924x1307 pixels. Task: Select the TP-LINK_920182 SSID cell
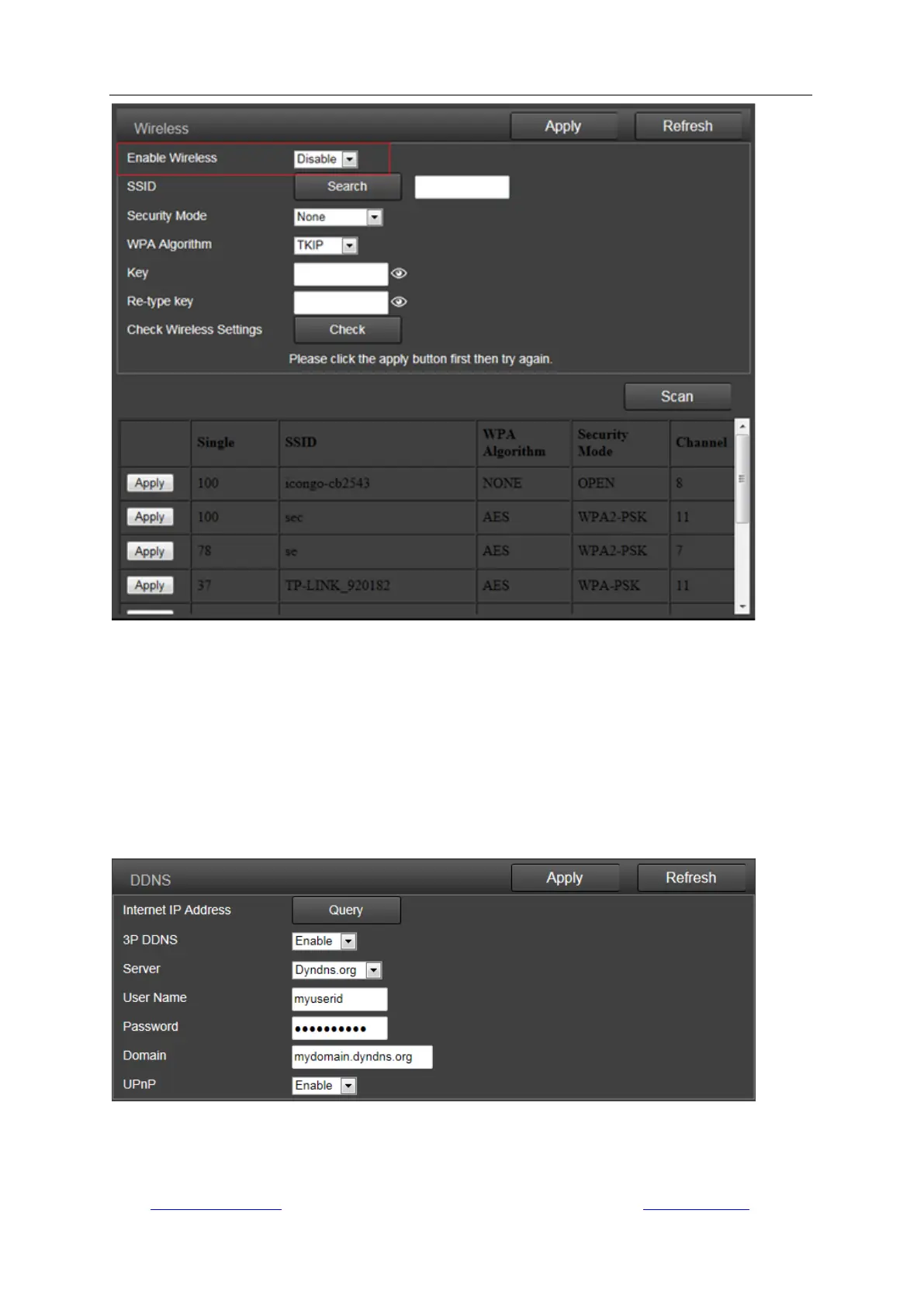[x=378, y=586]
